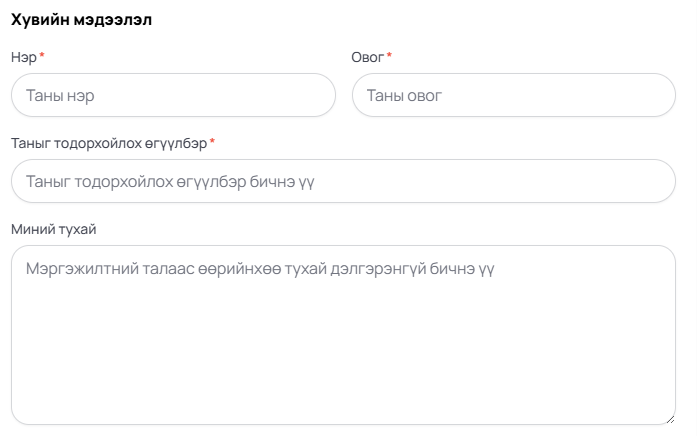The width and height of the screenshot is (697, 436).
Task: Activate the Миний тухай text area
Action: [x=344, y=335]
